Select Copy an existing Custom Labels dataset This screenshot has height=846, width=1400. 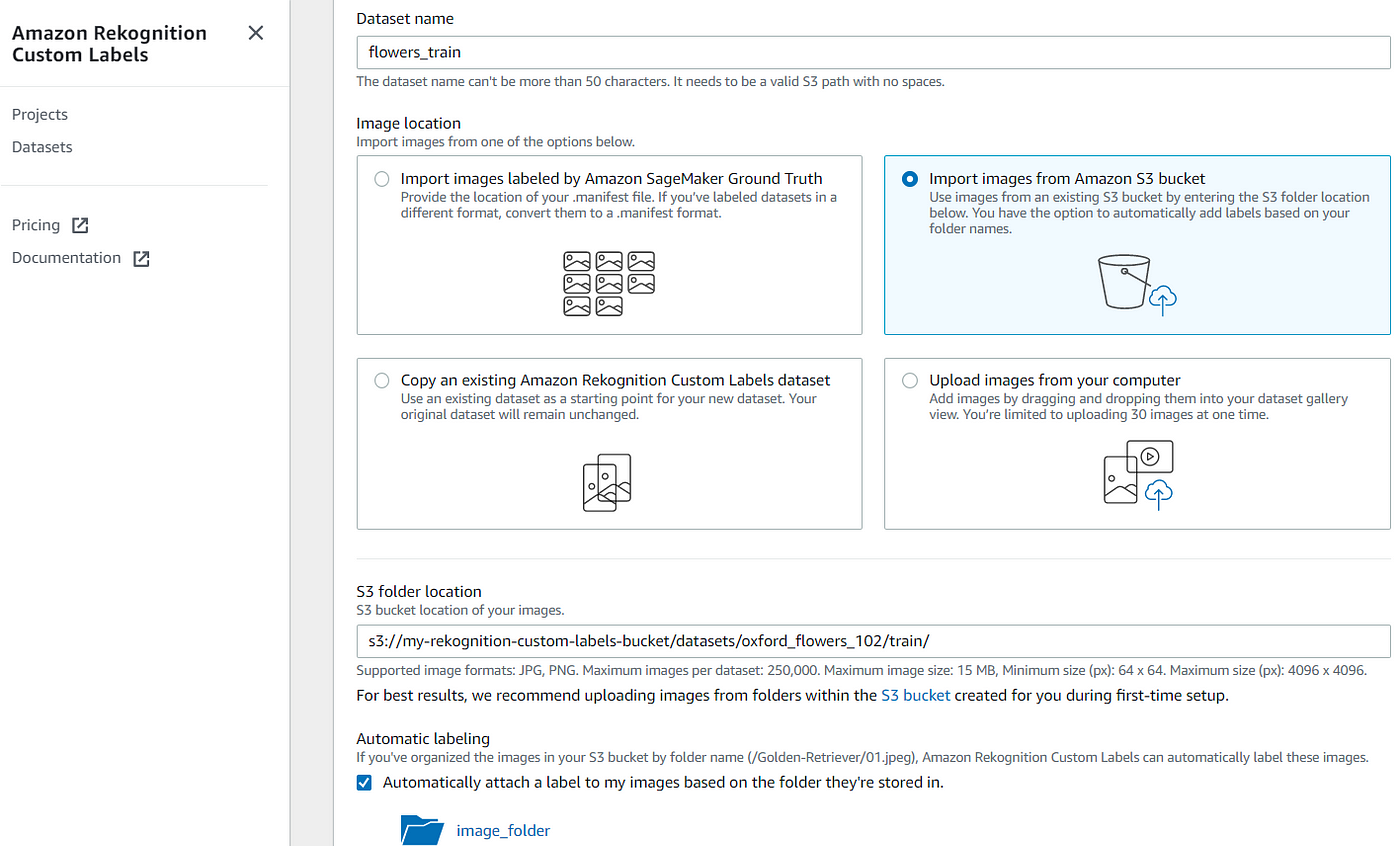click(381, 380)
